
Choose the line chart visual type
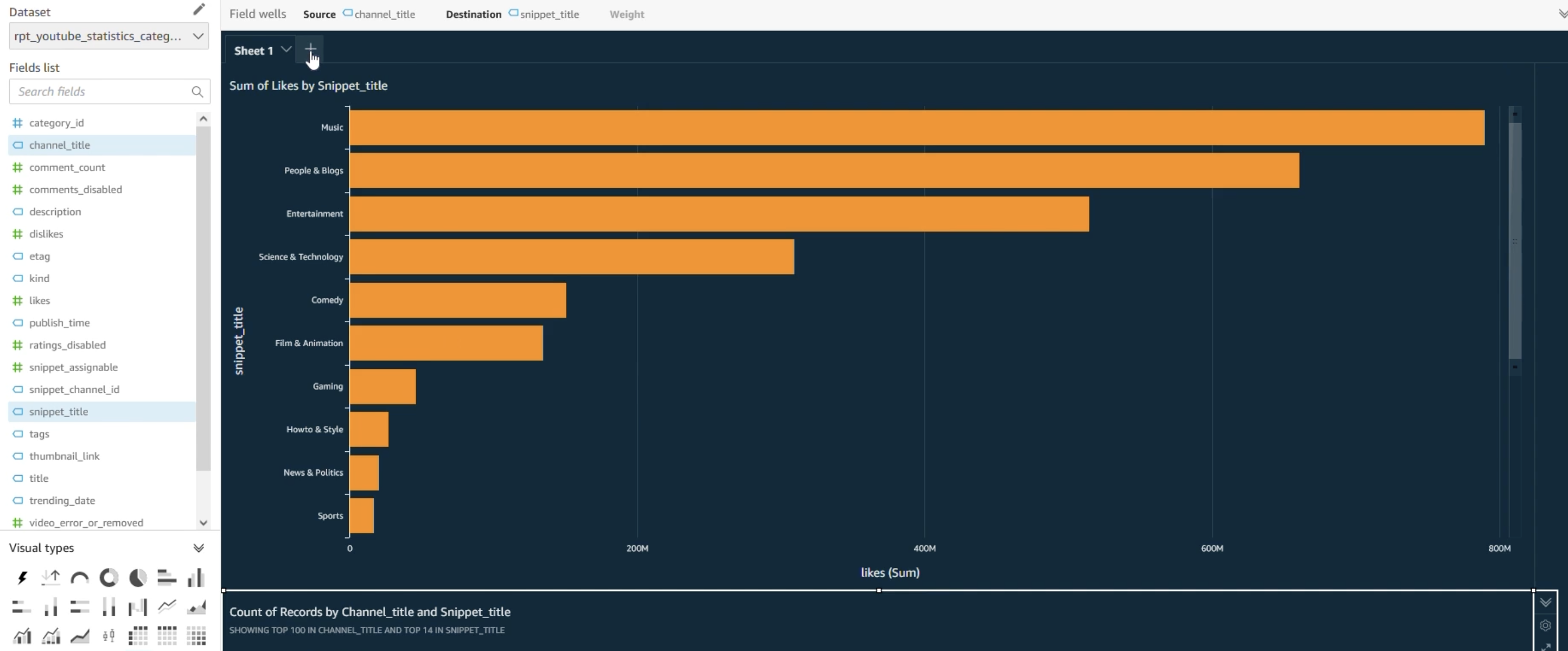[x=167, y=606]
